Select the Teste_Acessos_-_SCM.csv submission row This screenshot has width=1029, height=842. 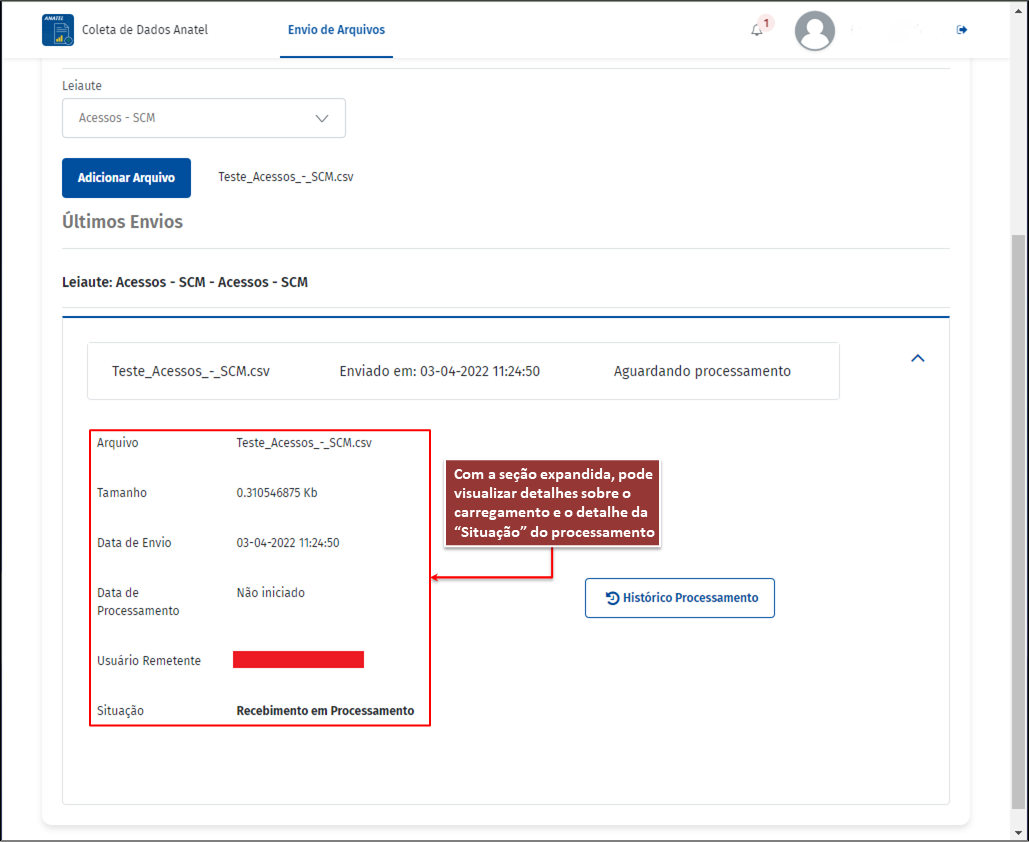tap(463, 371)
